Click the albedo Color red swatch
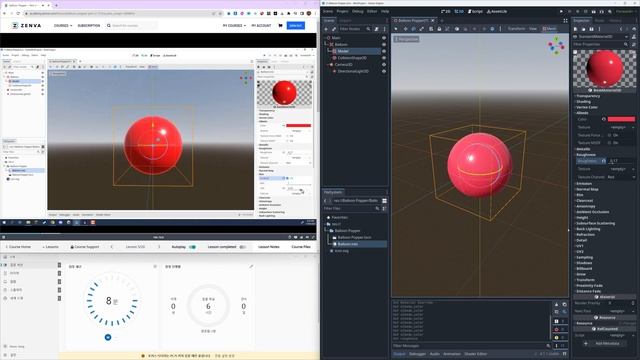Viewport: 640px width, 360px height. coord(621,119)
